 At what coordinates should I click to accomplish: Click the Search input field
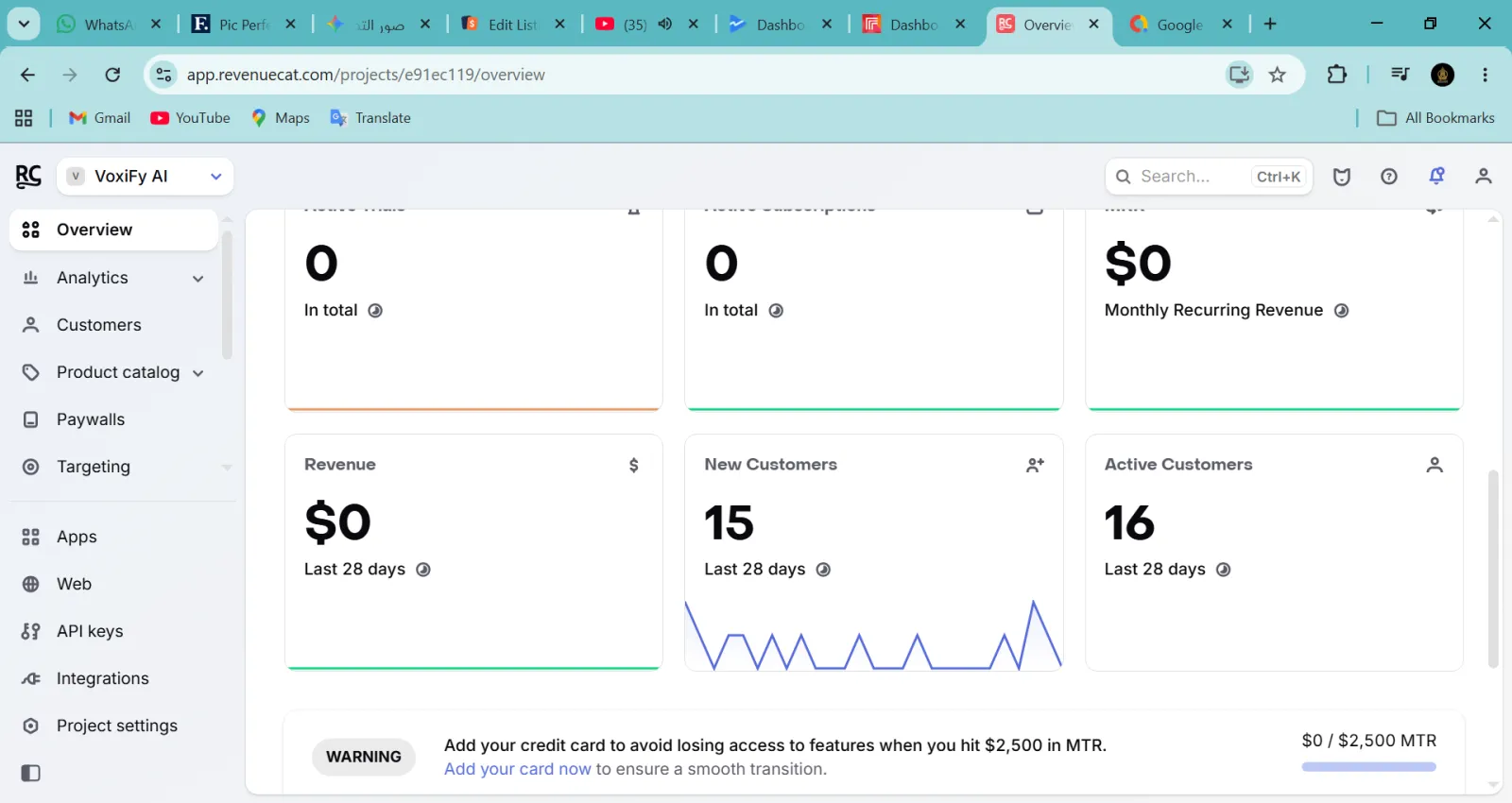coord(1209,177)
